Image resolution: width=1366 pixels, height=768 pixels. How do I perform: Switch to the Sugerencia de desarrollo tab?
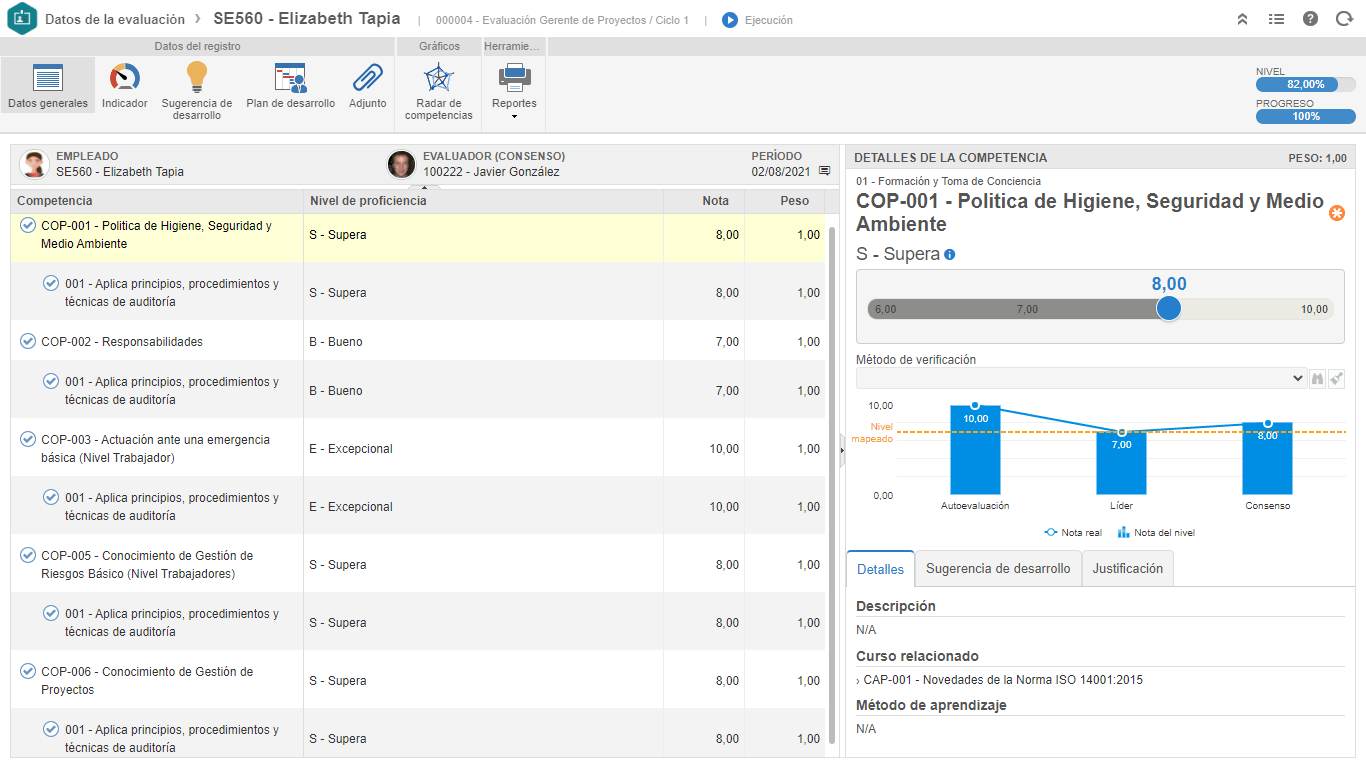(998, 568)
